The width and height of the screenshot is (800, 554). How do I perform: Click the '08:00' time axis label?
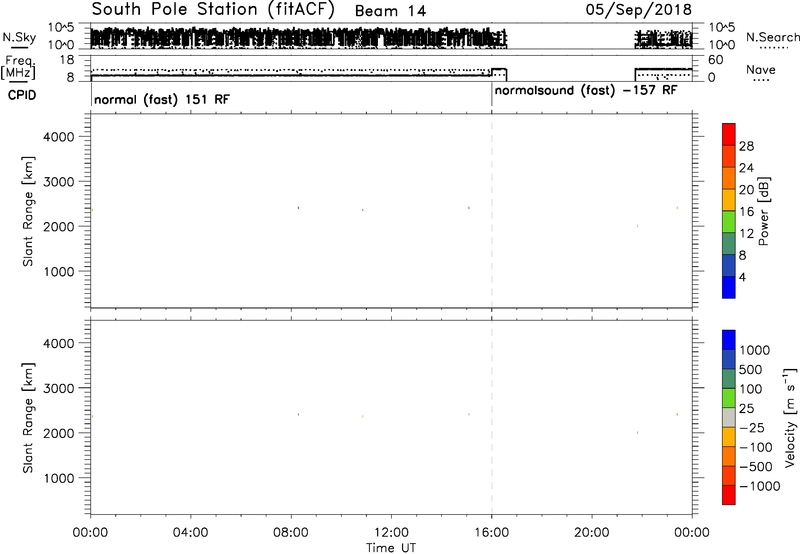291,533
